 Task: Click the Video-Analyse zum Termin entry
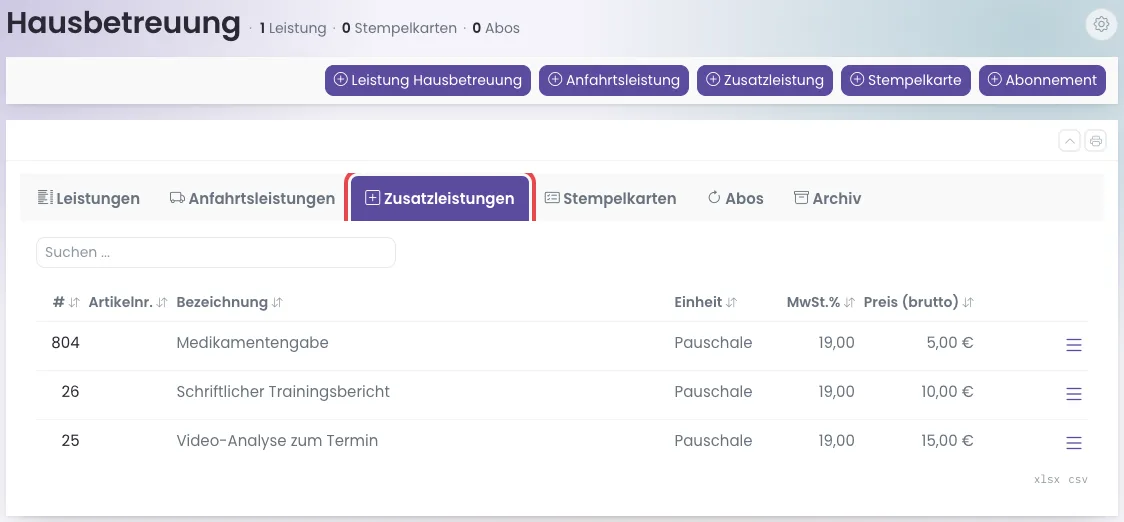[277, 440]
